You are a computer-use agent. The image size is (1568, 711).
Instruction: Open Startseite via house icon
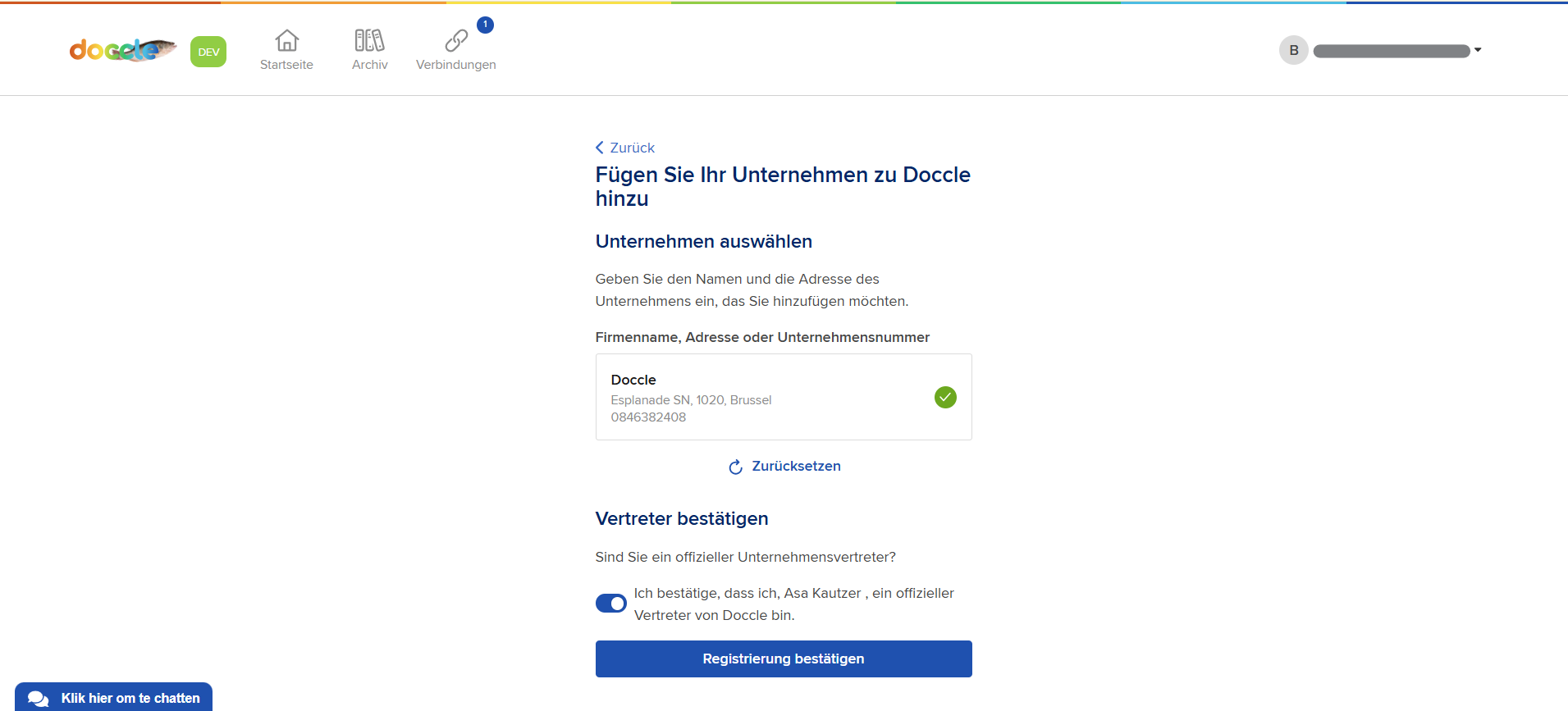pos(286,40)
